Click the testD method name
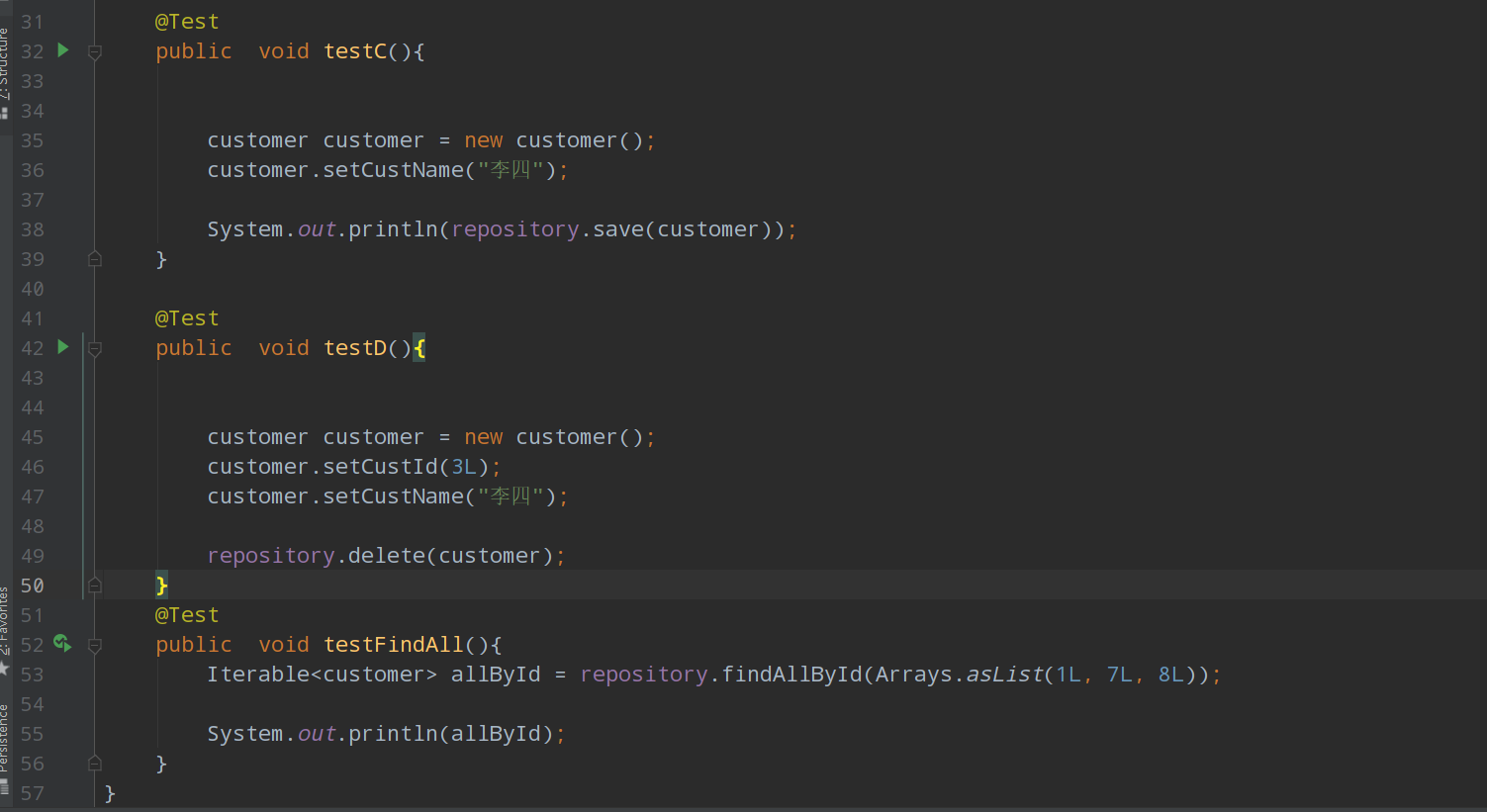 pos(355,348)
